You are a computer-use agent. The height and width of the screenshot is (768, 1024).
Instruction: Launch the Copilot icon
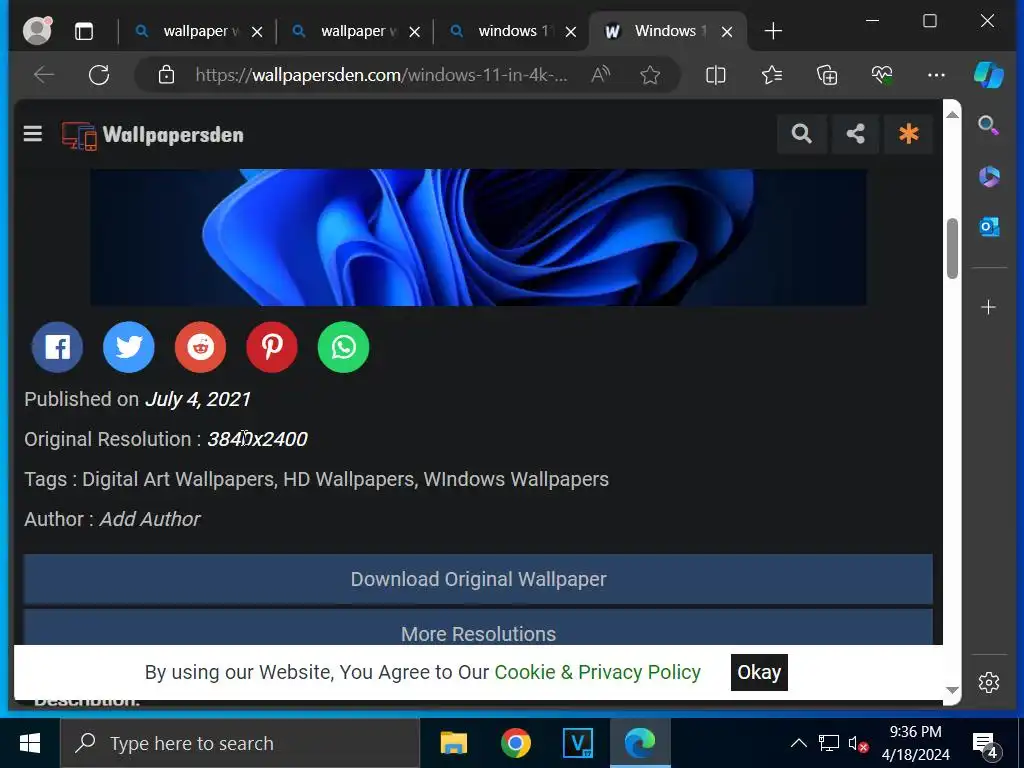[989, 74]
